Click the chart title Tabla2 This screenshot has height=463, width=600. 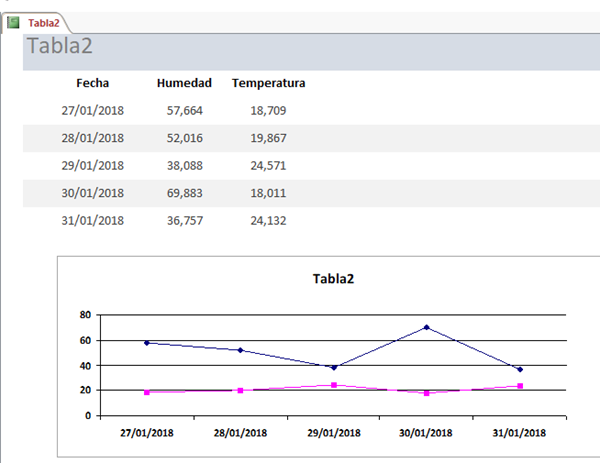point(333,279)
